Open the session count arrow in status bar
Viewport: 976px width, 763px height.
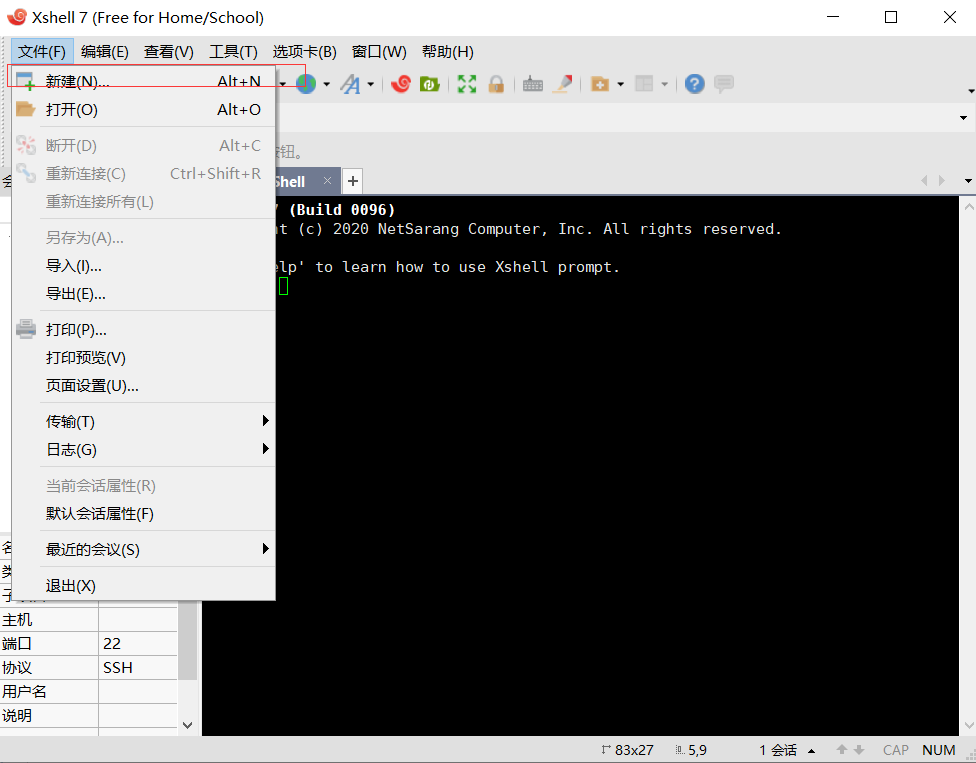(x=812, y=751)
